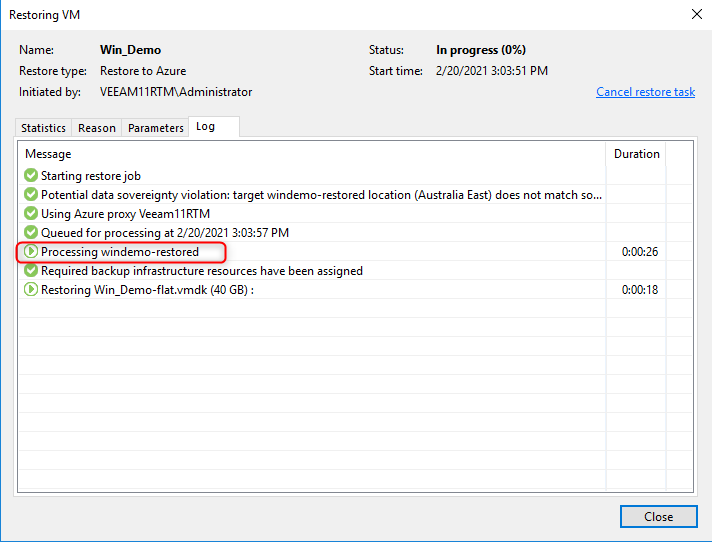The width and height of the screenshot is (712, 543).
Task: Close the Restoring VM dialog window
Action: pyautogui.click(x=658, y=517)
